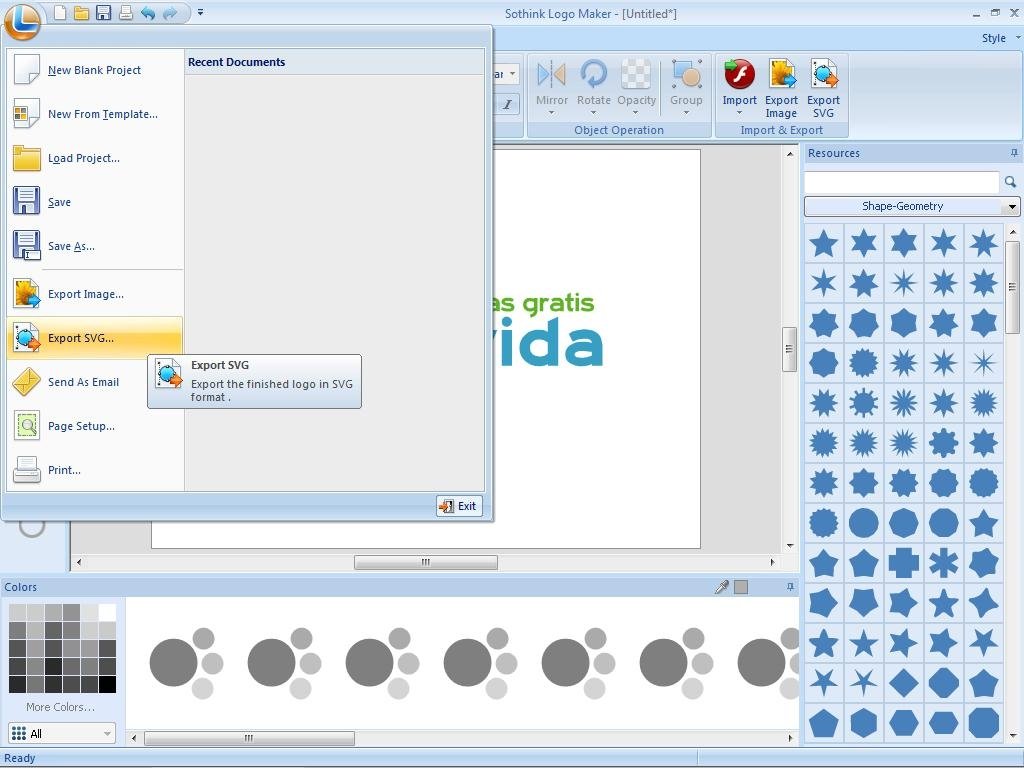Select the eyedropper color picker tool
1024x768 pixels.
pos(722,586)
